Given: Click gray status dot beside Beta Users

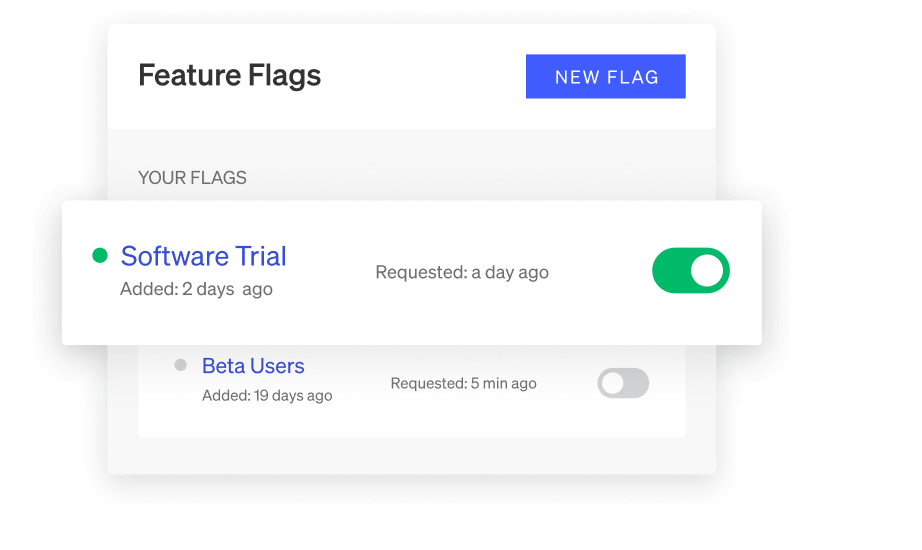Looking at the screenshot, I should [x=180, y=365].
